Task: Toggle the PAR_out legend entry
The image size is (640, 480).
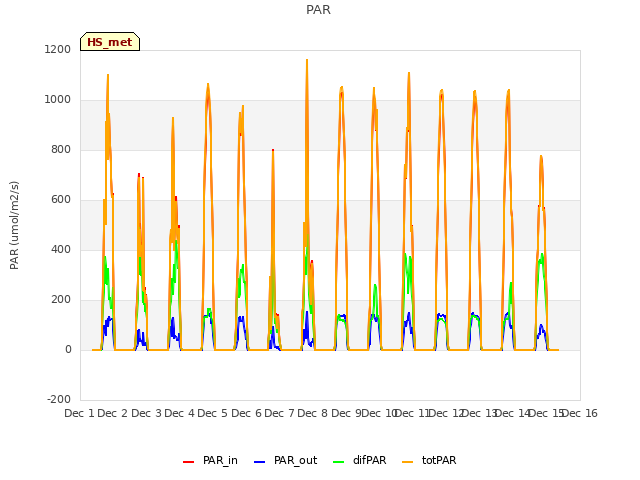Action: point(285,460)
